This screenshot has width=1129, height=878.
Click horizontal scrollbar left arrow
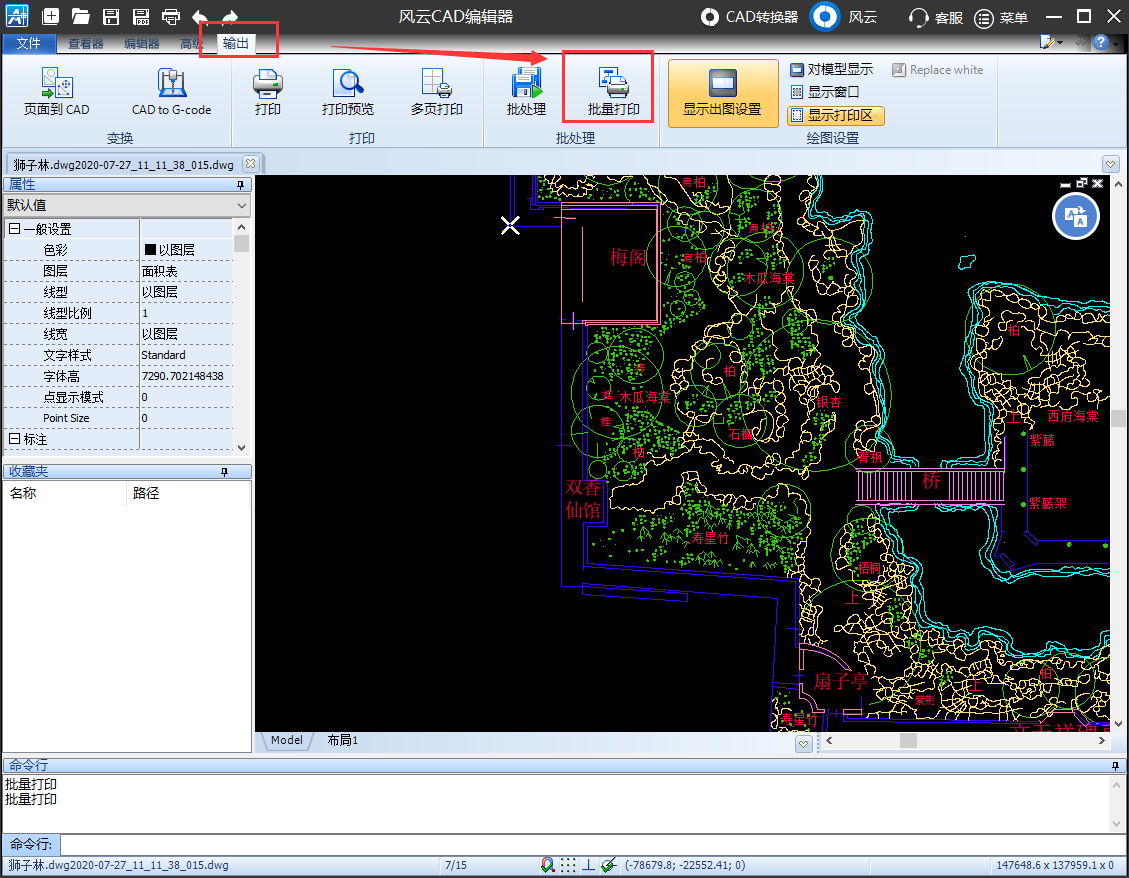829,740
